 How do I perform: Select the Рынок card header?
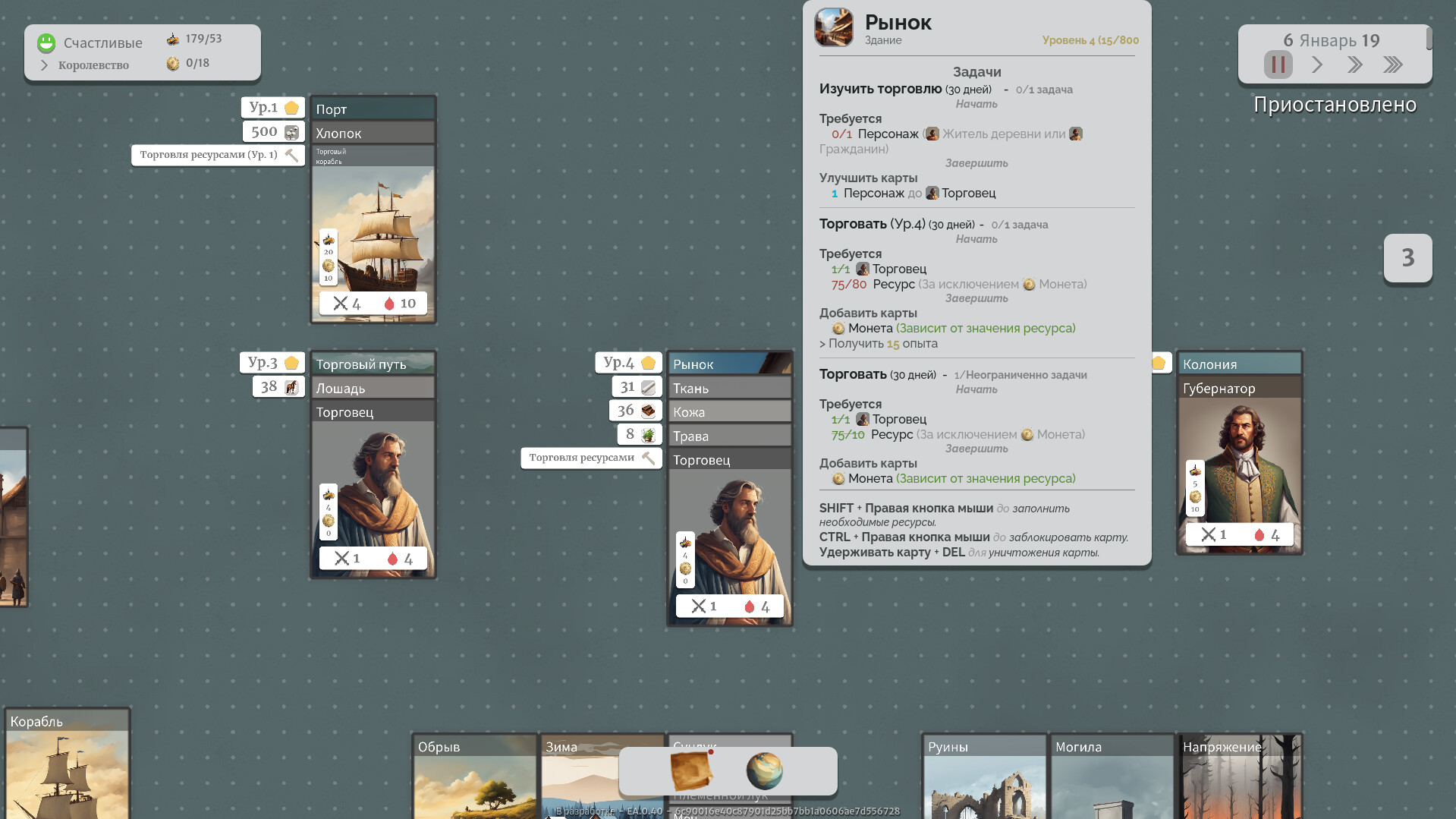pos(729,364)
